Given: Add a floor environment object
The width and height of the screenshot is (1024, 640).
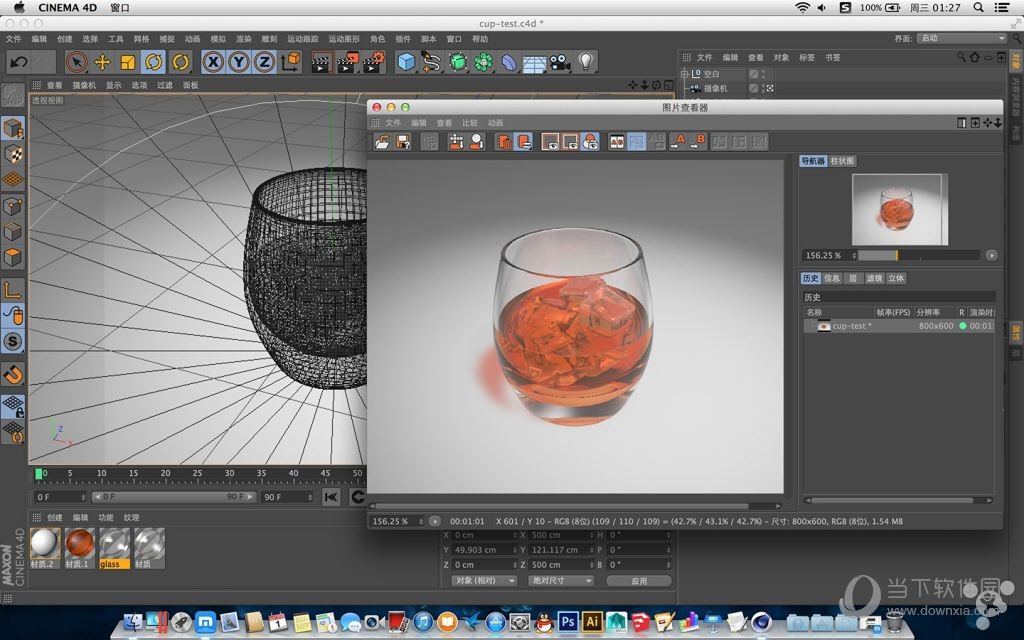Looking at the screenshot, I should tap(534, 63).
